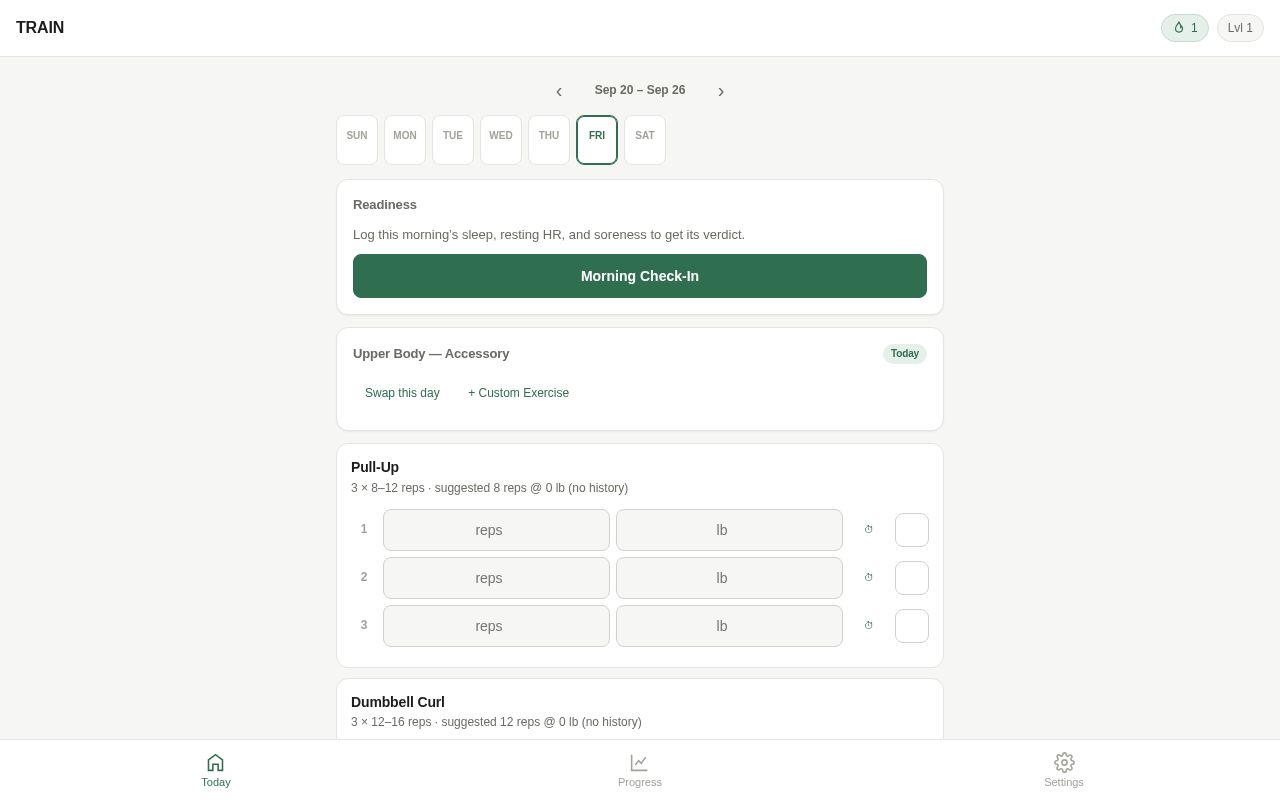This screenshot has width=1280, height=800.
Task: Start the Morning Check-In
Action: (640, 276)
